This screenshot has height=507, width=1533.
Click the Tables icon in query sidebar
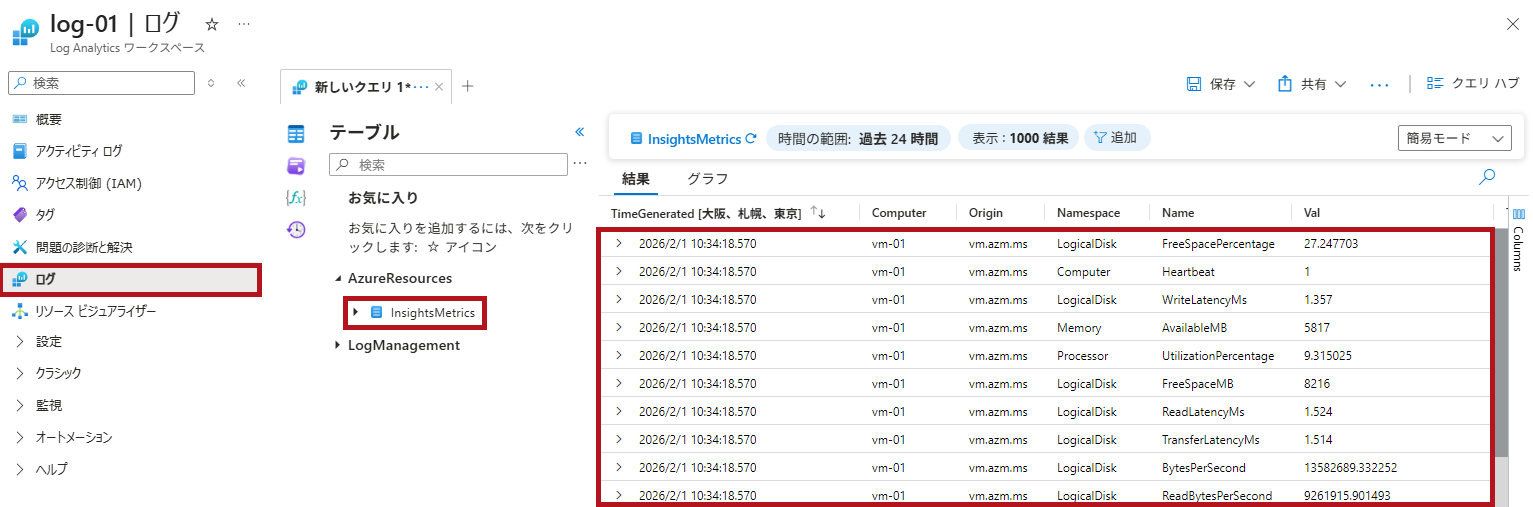point(296,134)
